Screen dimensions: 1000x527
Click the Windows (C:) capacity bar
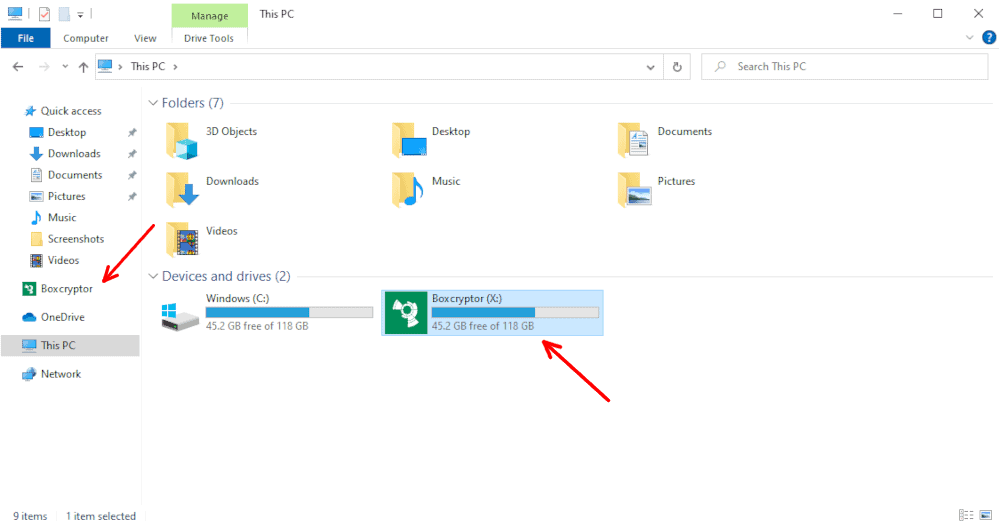tap(290, 312)
